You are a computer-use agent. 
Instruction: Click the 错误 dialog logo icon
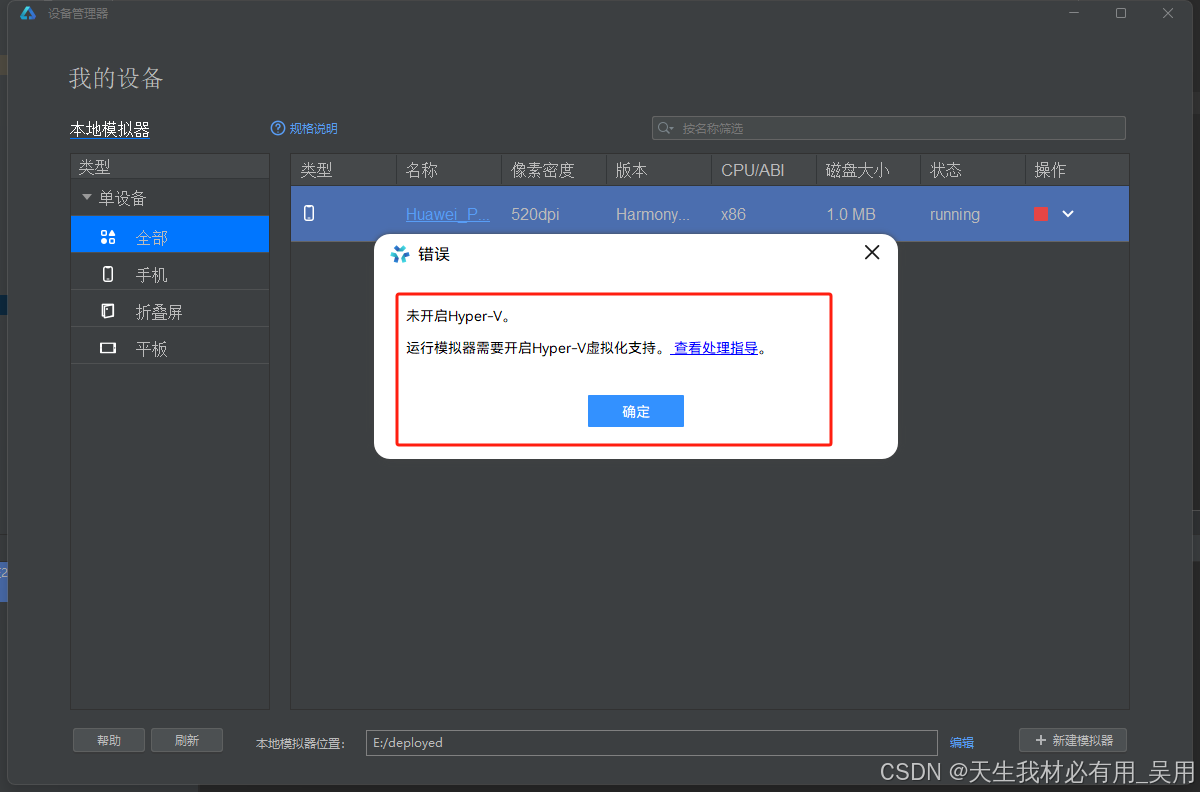[400, 254]
